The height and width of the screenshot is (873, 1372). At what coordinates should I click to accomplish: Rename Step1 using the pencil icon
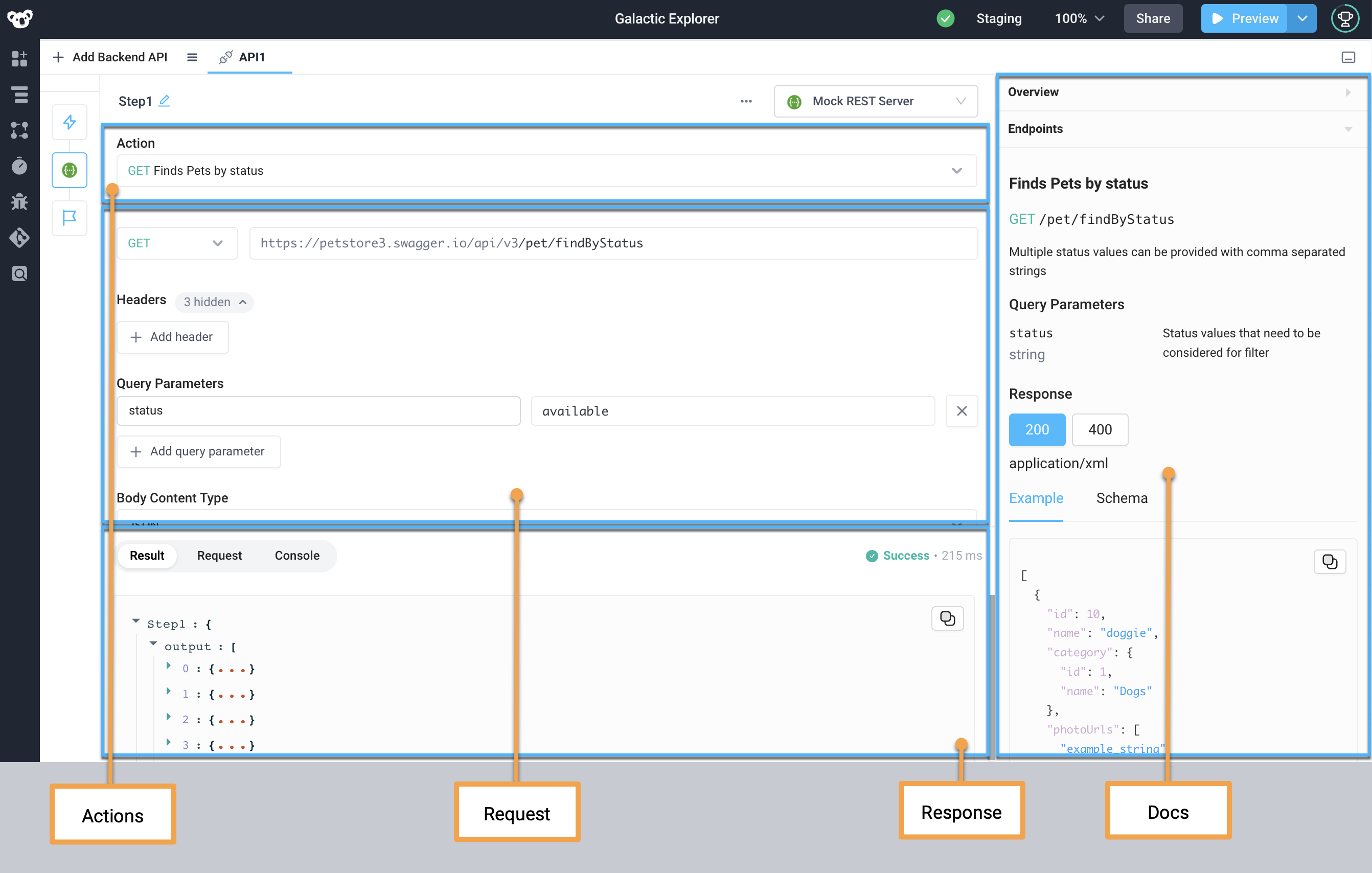pyautogui.click(x=165, y=100)
